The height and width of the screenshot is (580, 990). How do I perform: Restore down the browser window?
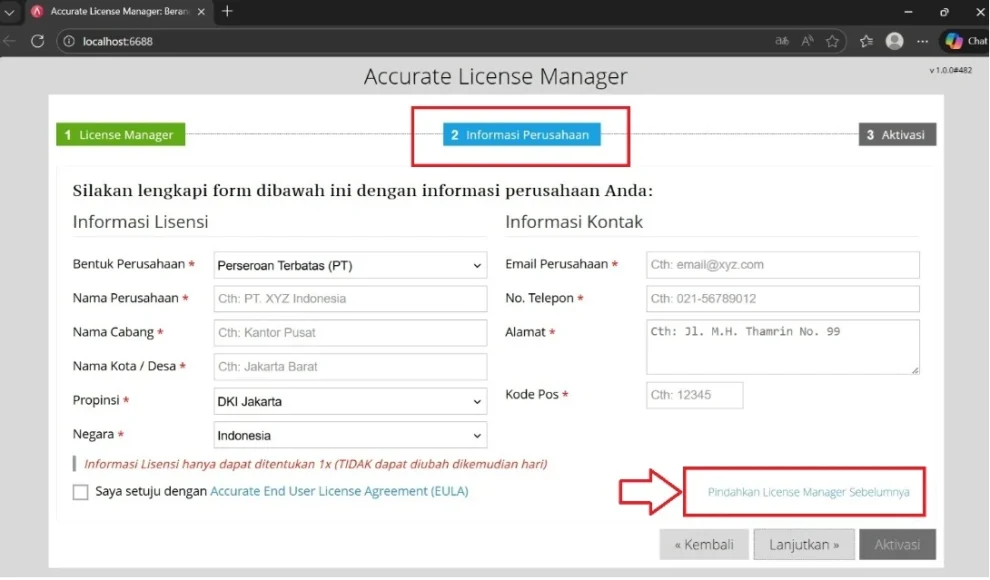(x=944, y=11)
